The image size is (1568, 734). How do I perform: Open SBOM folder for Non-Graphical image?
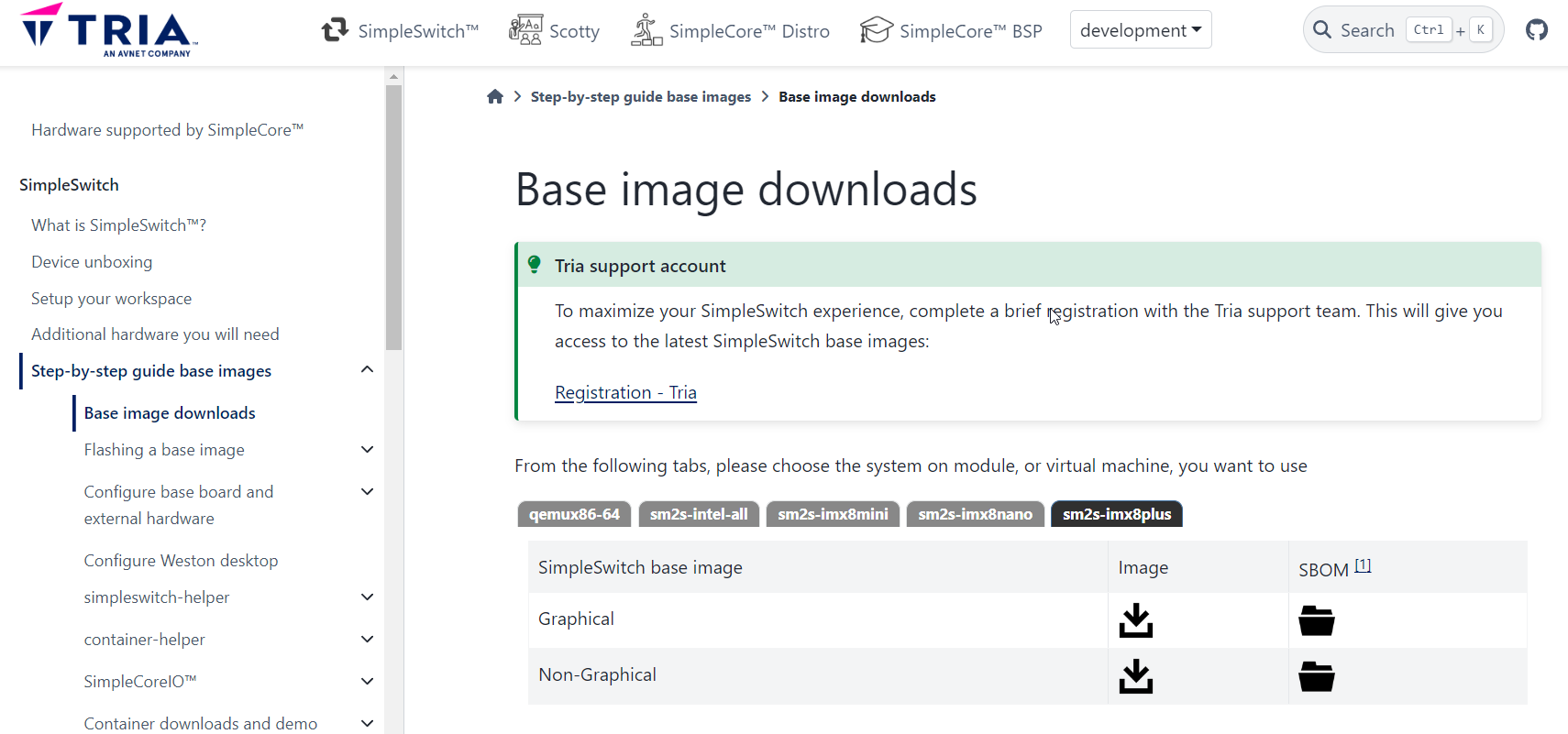[x=1317, y=676]
